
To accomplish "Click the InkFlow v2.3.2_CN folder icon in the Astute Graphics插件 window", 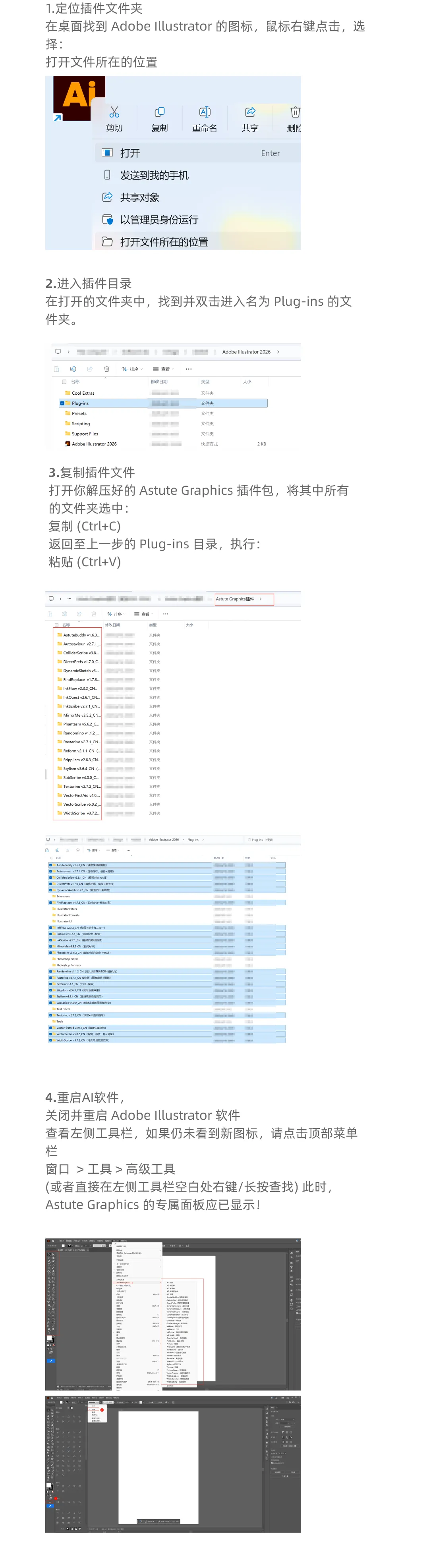I will [x=60, y=689].
